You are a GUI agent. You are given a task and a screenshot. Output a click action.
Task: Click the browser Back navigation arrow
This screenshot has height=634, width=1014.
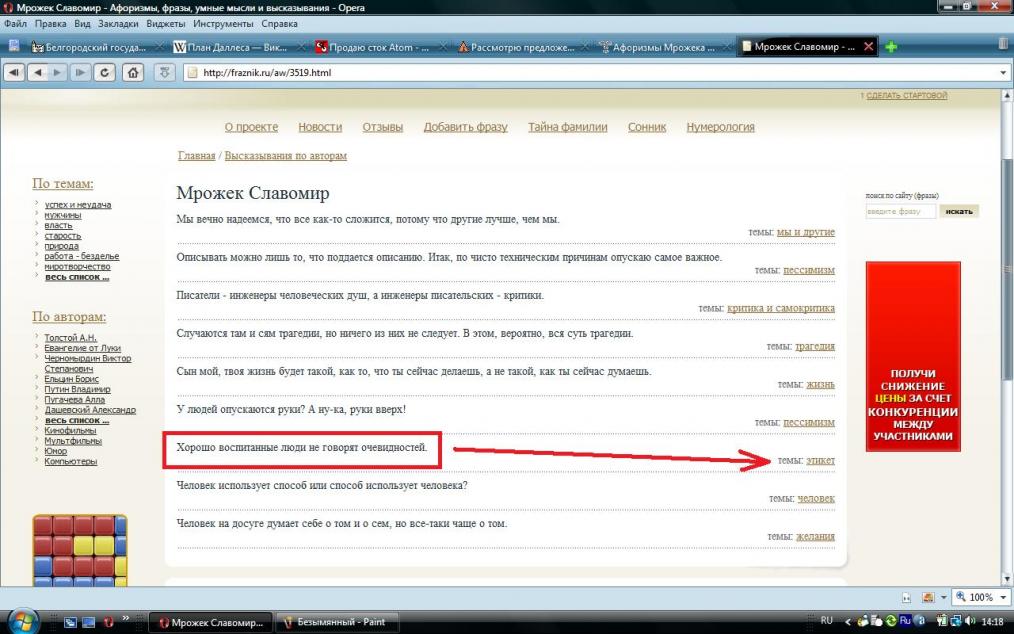pyautogui.click(x=40, y=72)
